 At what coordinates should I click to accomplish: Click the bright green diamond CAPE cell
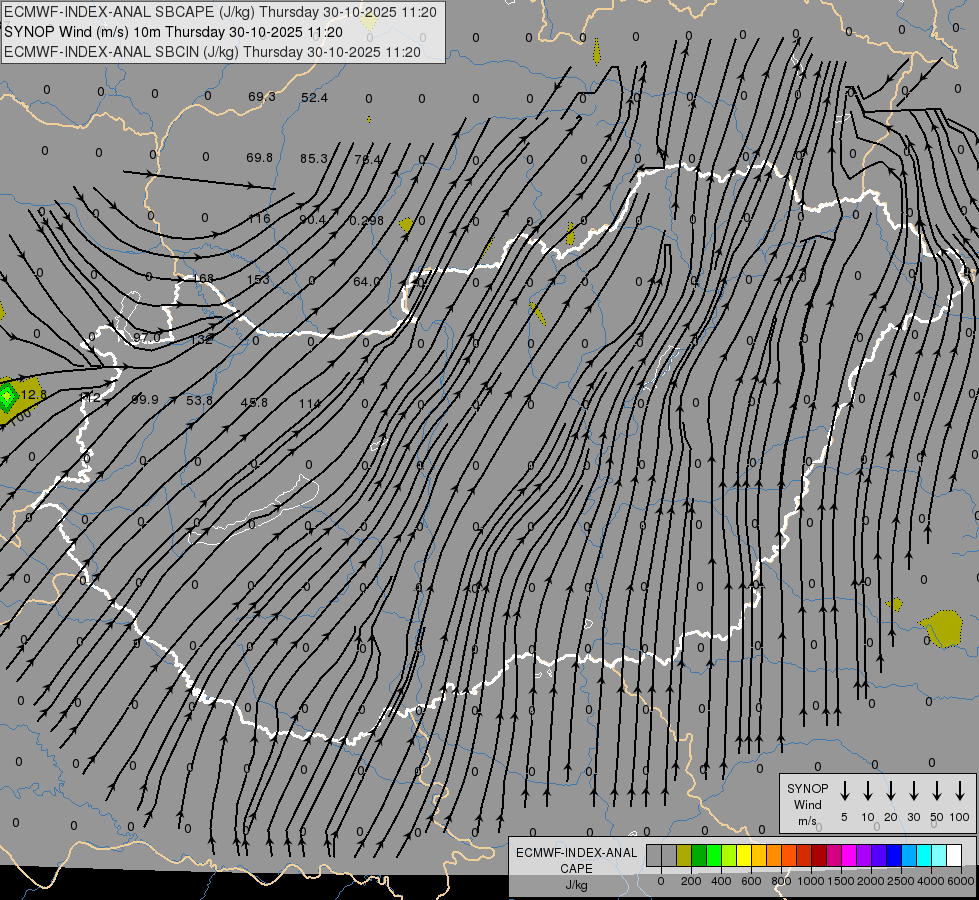coord(7,396)
